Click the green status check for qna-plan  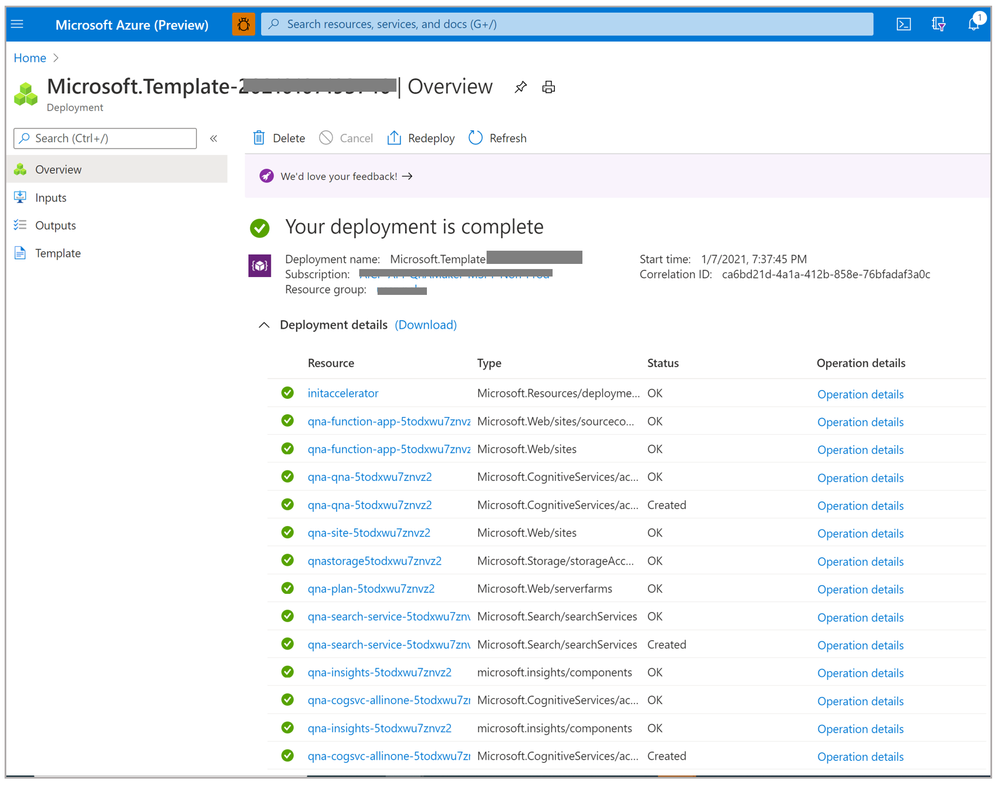[x=287, y=589]
